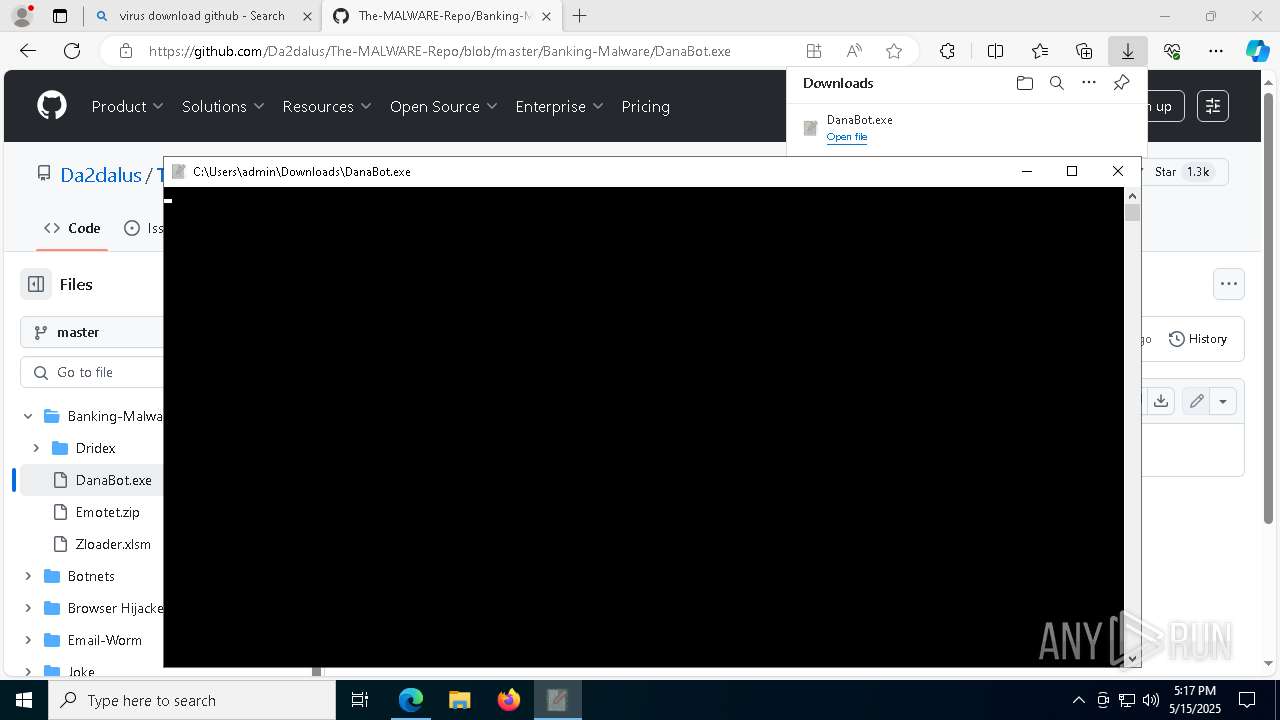Click console window scrollbar down arrow
Screen dimensions: 1280x720
1132,659
